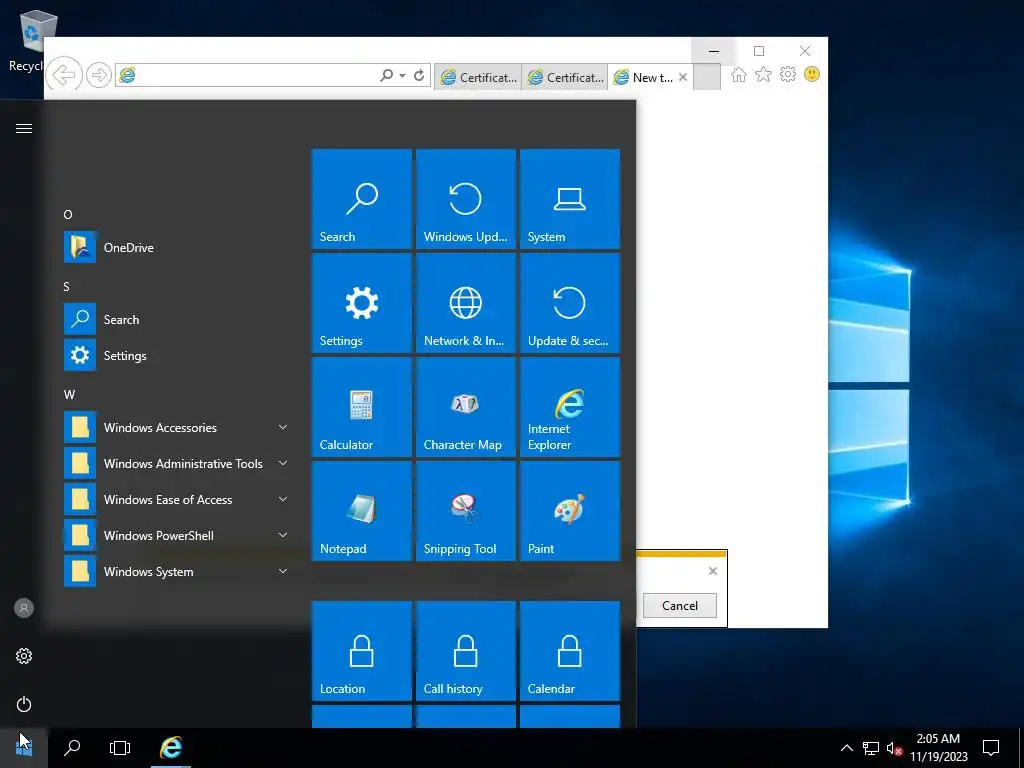
Task: Open the Action Center notifications icon
Action: [991, 748]
